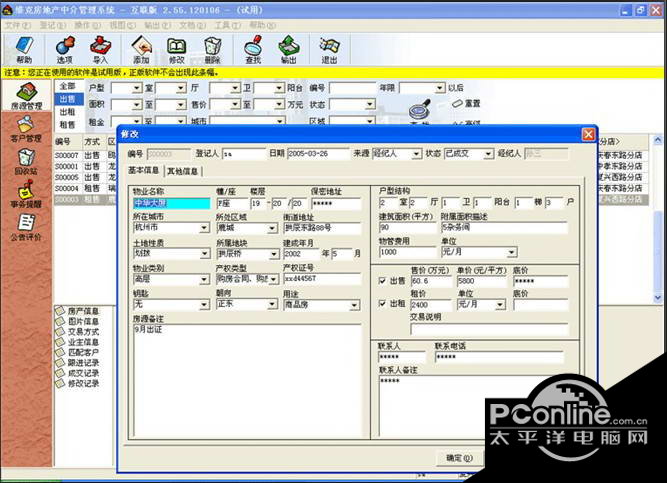The width and height of the screenshot is (667, 483).
Task: Select 跟进记录 in the lower-left list
Action: [78, 363]
